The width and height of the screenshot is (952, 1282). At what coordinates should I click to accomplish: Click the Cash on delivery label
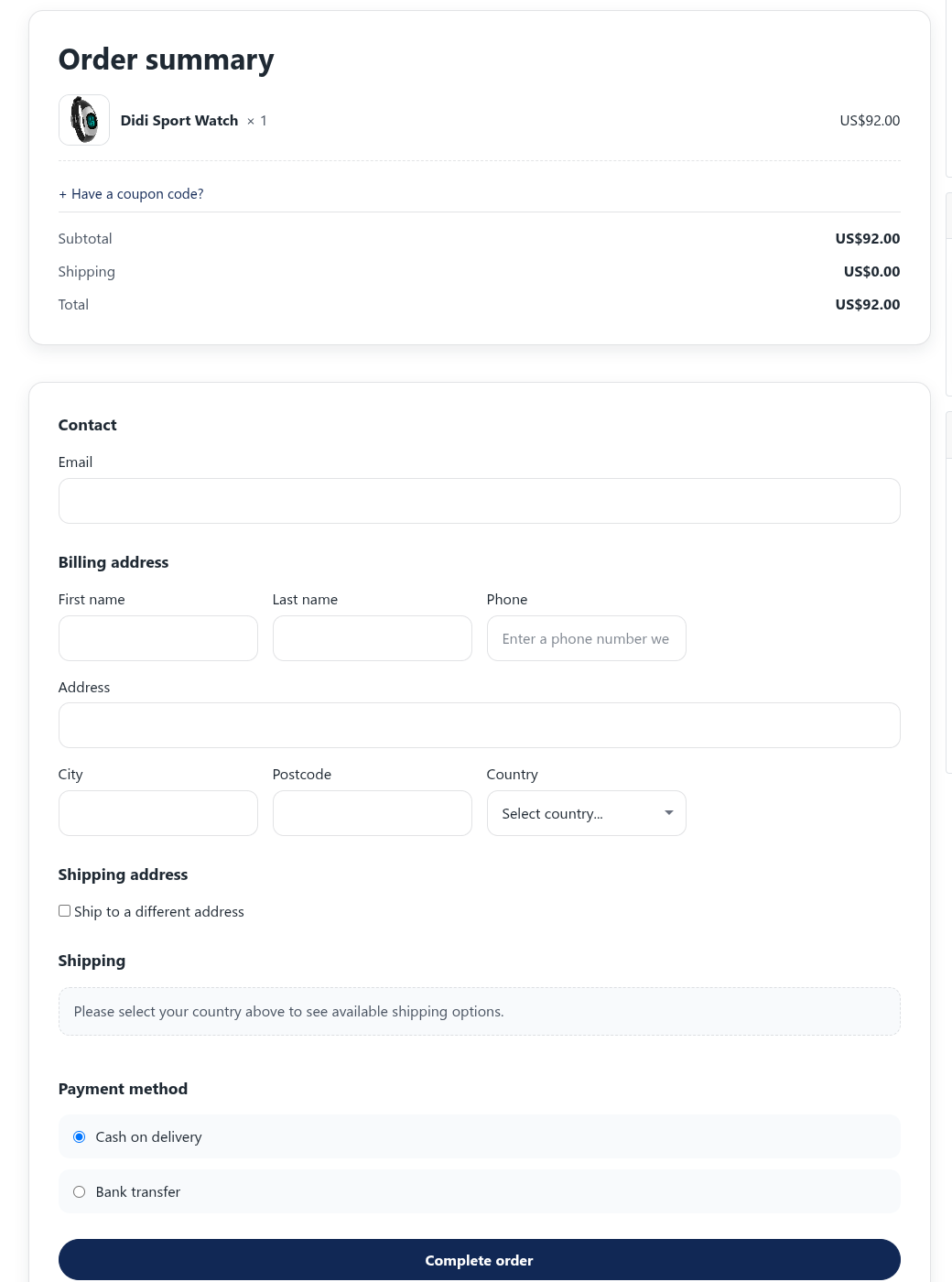(148, 1137)
